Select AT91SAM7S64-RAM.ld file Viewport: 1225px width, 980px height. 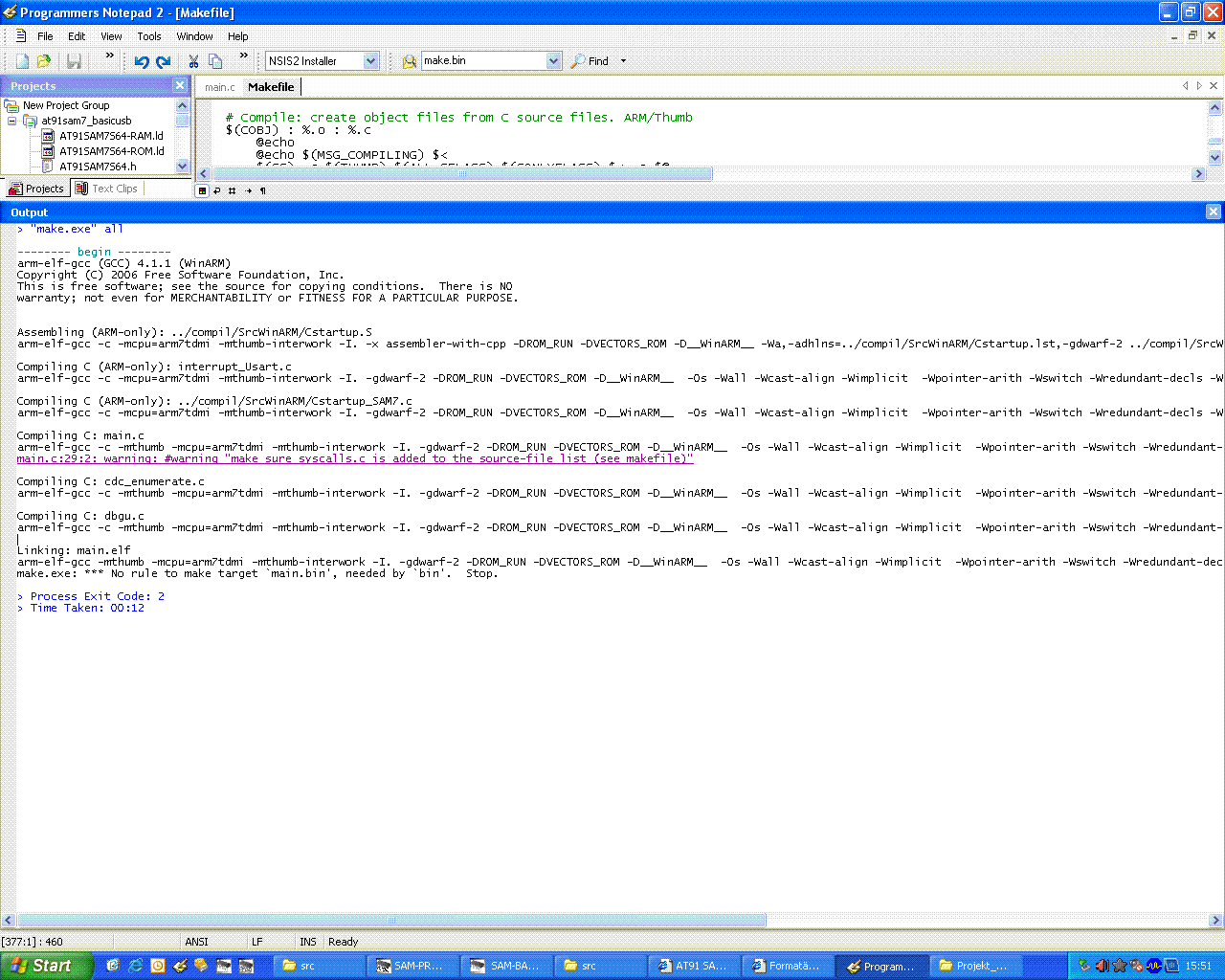click(111, 136)
